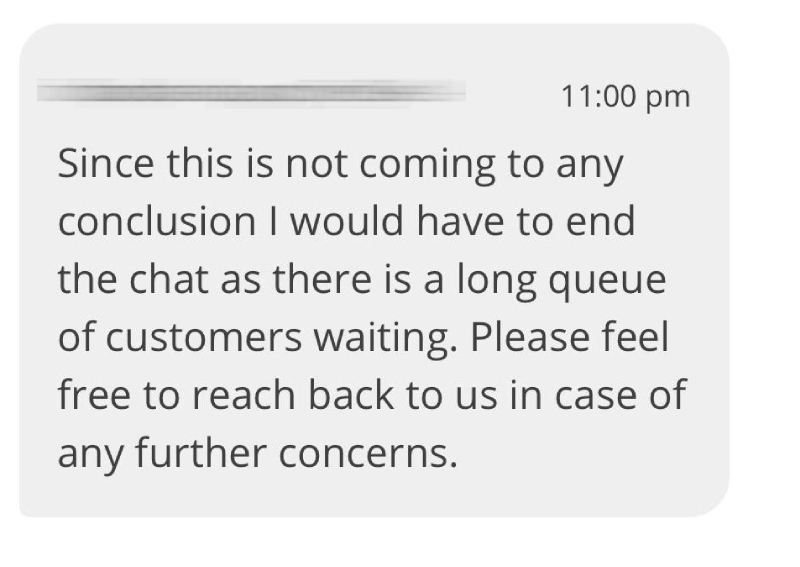800x567 pixels.
Task: Click the word 'conclusion' in message
Action: pos(157,221)
